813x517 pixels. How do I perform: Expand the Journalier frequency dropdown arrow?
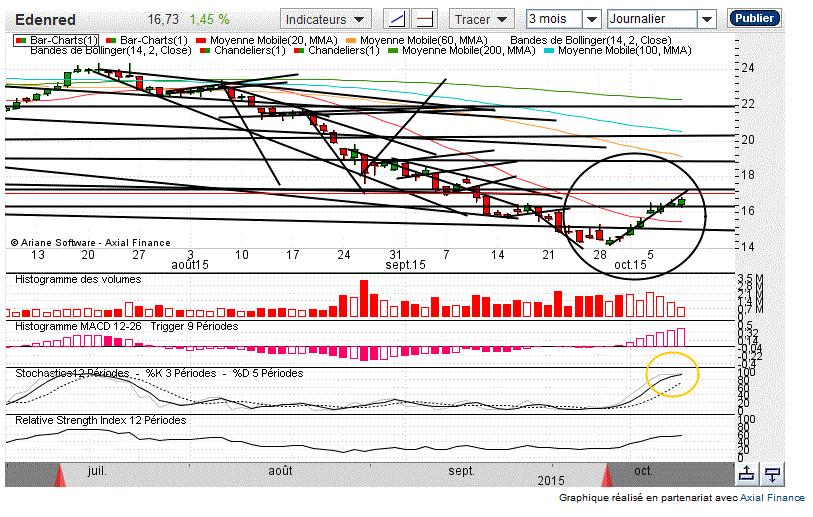706,19
